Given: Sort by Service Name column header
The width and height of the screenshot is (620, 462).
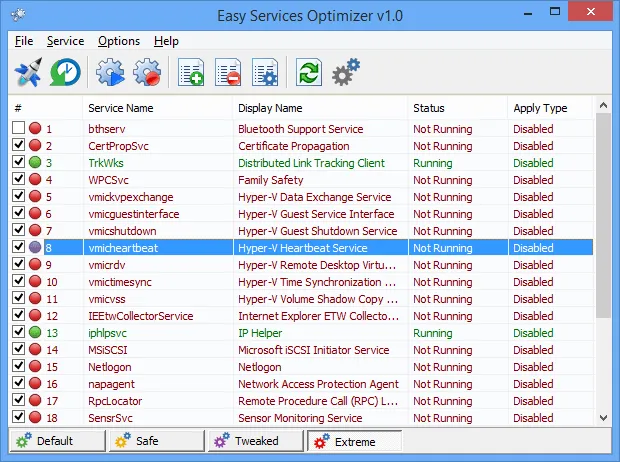Looking at the screenshot, I should (158, 108).
